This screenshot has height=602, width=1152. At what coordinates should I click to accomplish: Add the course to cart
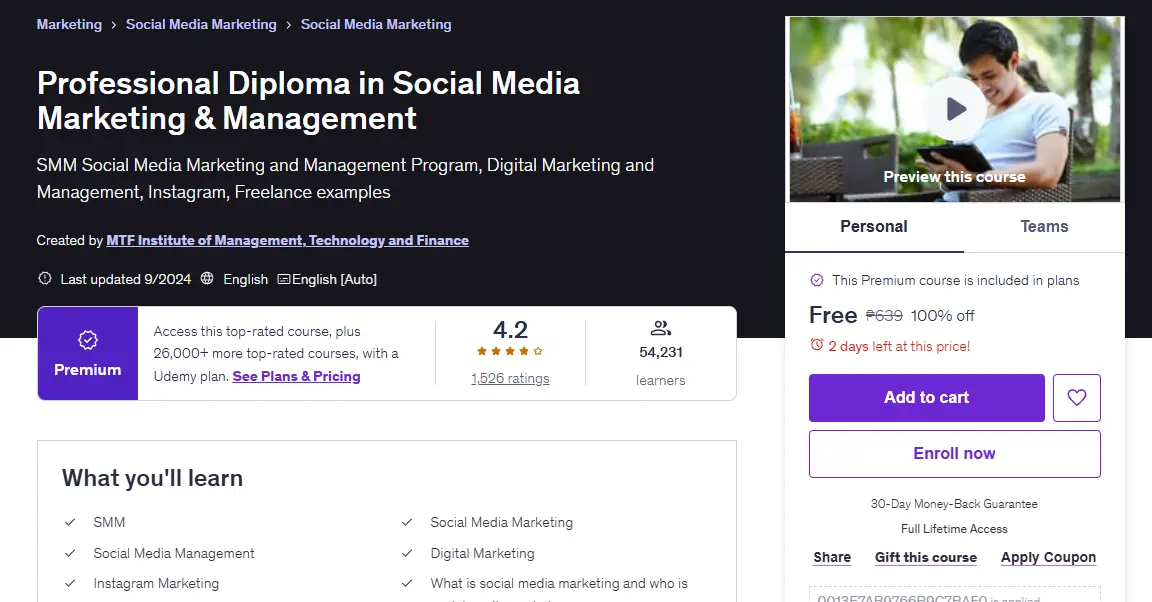[x=926, y=398]
